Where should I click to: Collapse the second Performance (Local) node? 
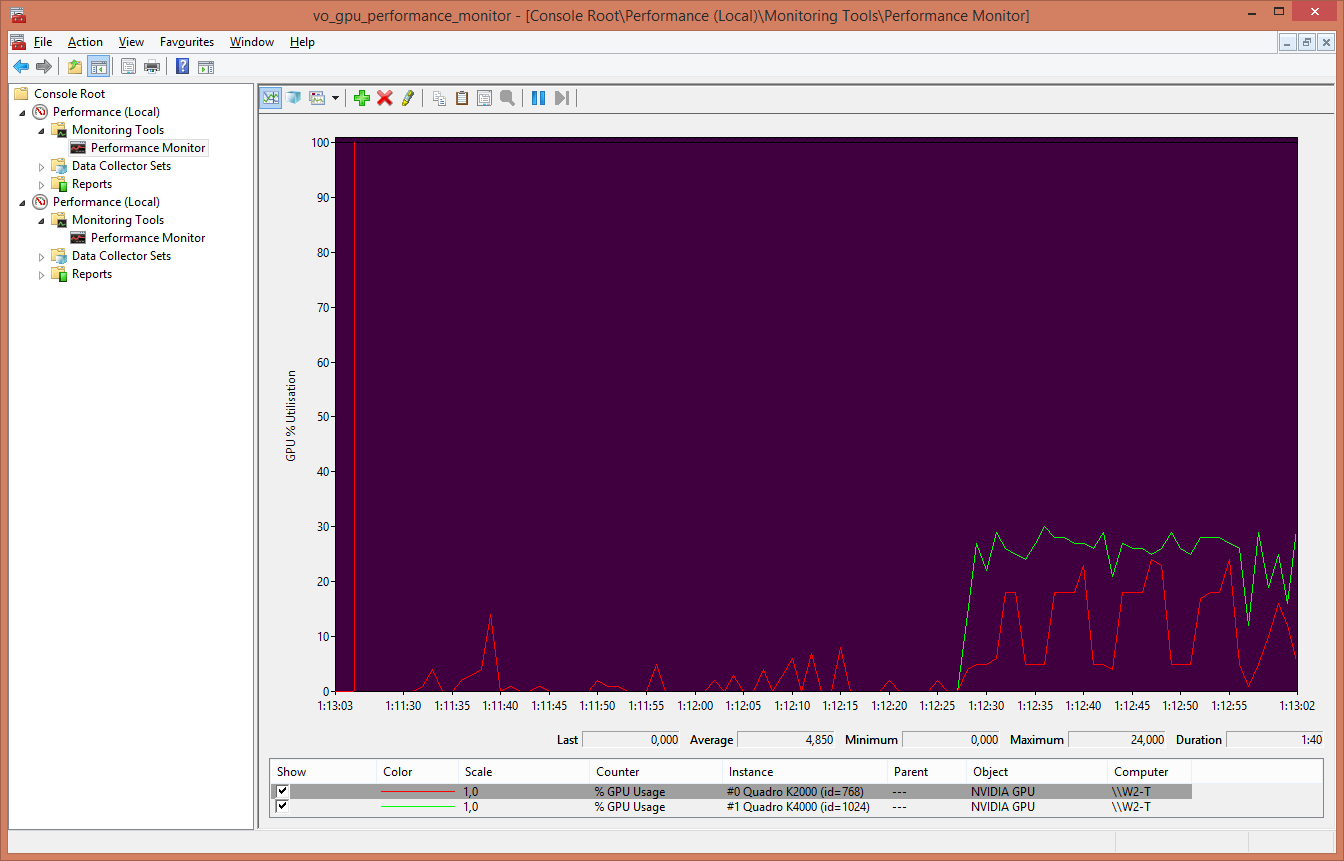[x=22, y=202]
